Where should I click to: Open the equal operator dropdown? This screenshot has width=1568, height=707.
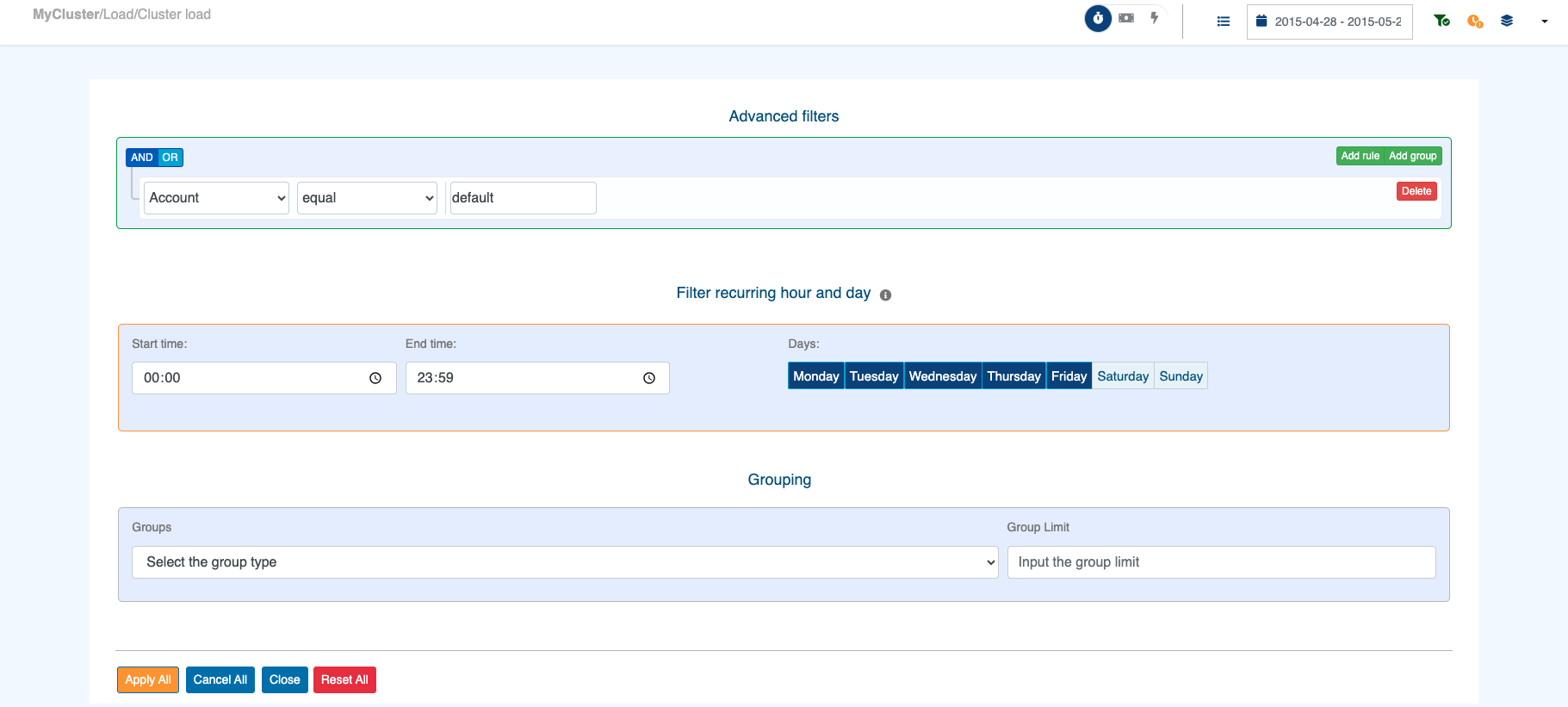367,198
